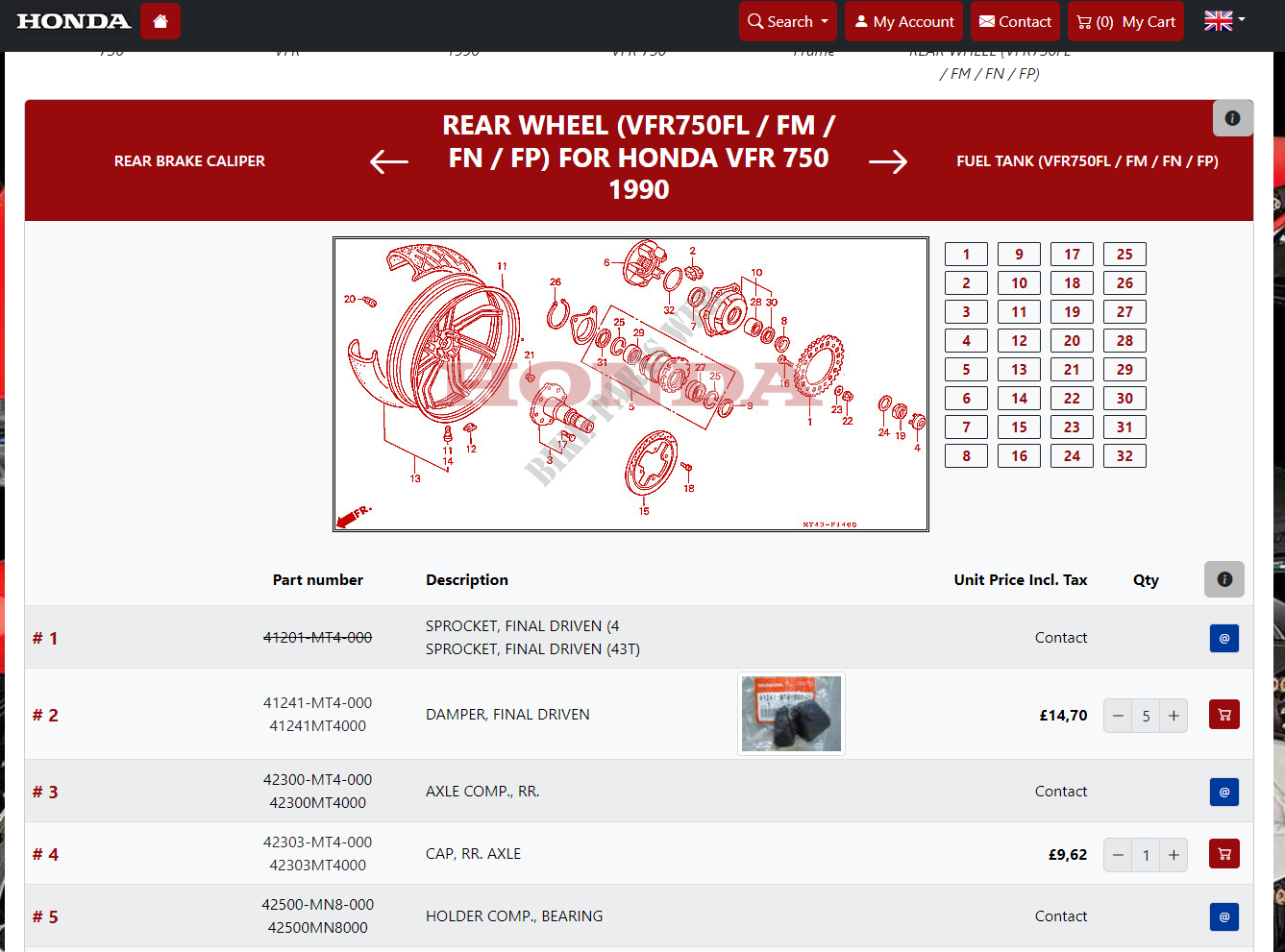This screenshot has height=952, width=1285.
Task: Select part number button 6
Action: [x=966, y=399]
